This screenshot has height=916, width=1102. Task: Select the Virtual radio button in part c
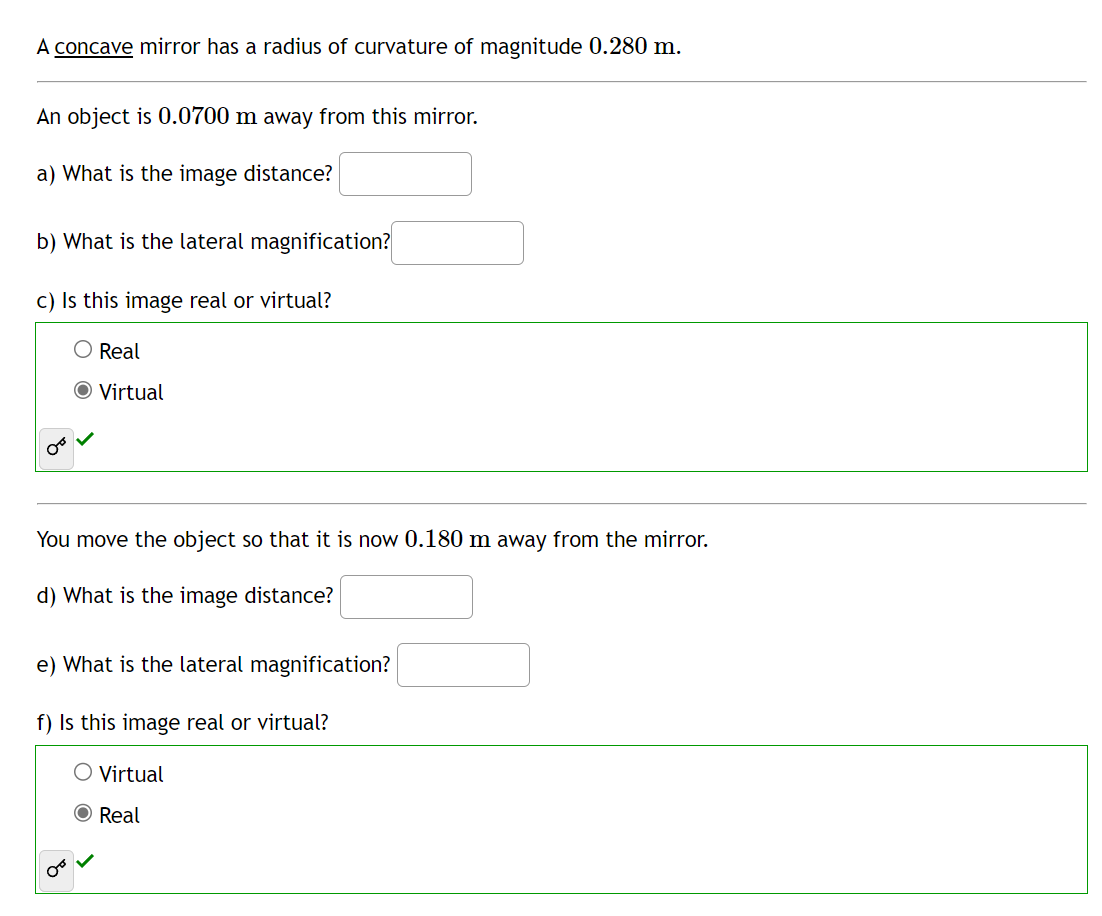click(x=83, y=389)
